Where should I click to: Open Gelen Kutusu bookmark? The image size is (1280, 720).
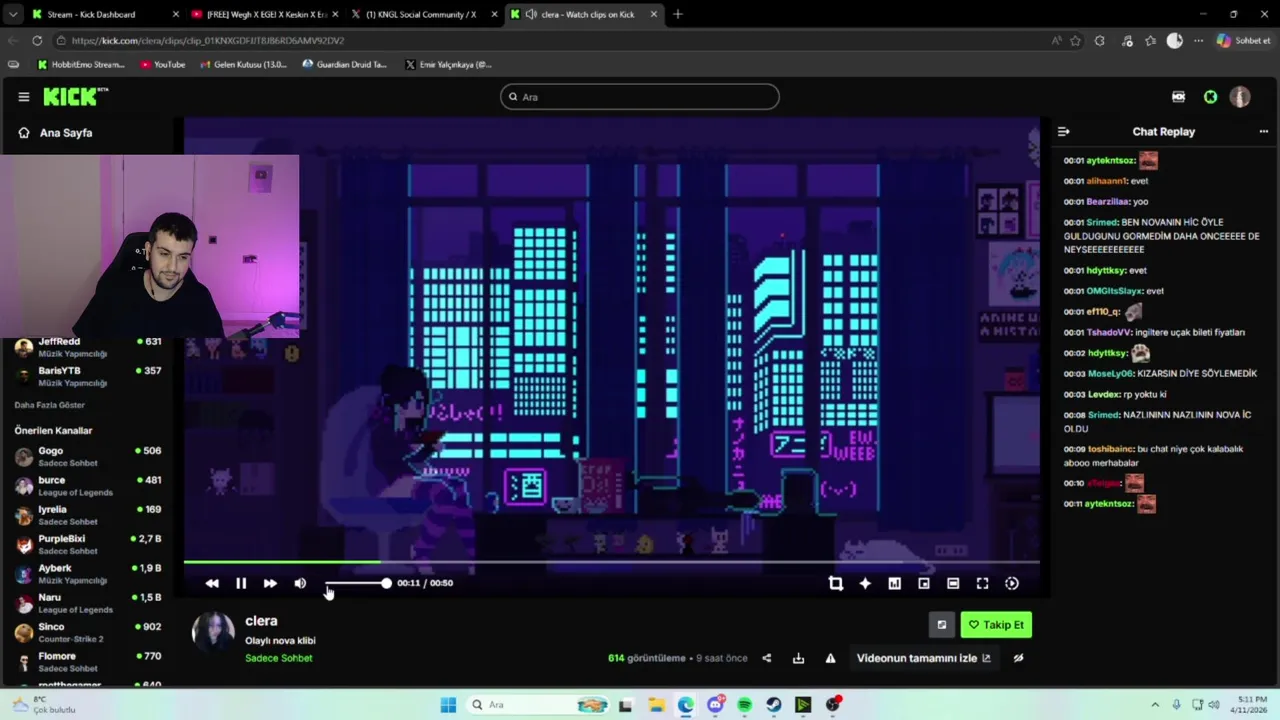click(243, 64)
